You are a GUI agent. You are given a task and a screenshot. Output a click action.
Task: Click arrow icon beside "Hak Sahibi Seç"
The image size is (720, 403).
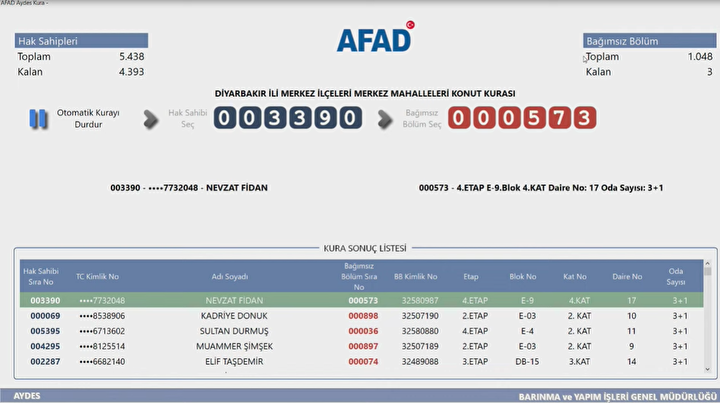pyautogui.click(x=151, y=119)
